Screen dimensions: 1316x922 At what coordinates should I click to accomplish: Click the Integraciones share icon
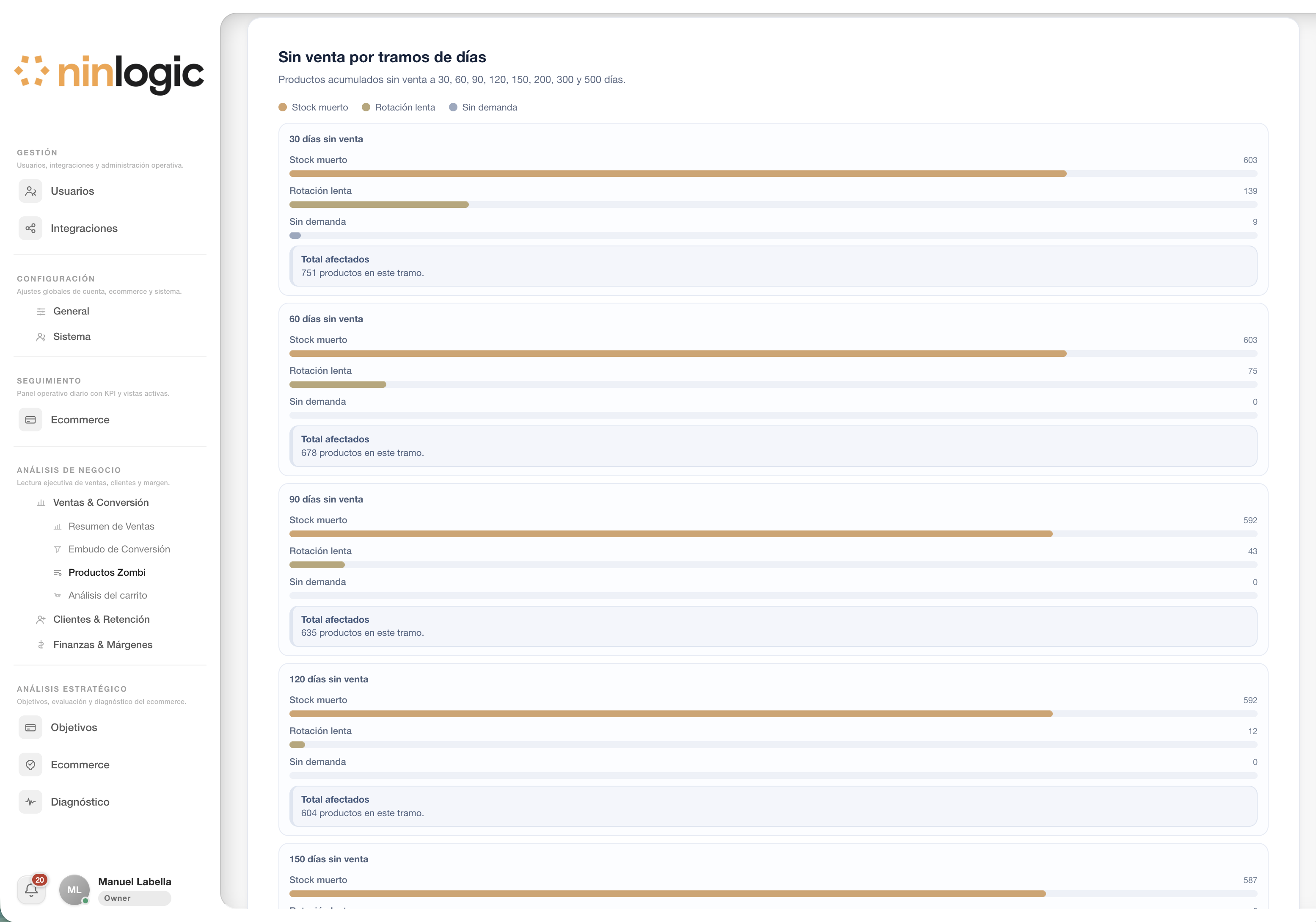(x=30, y=228)
